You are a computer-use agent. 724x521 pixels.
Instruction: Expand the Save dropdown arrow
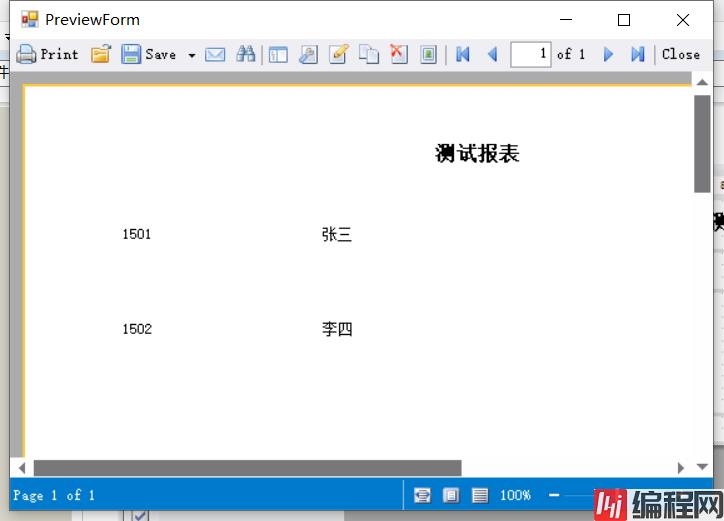[x=191, y=55]
